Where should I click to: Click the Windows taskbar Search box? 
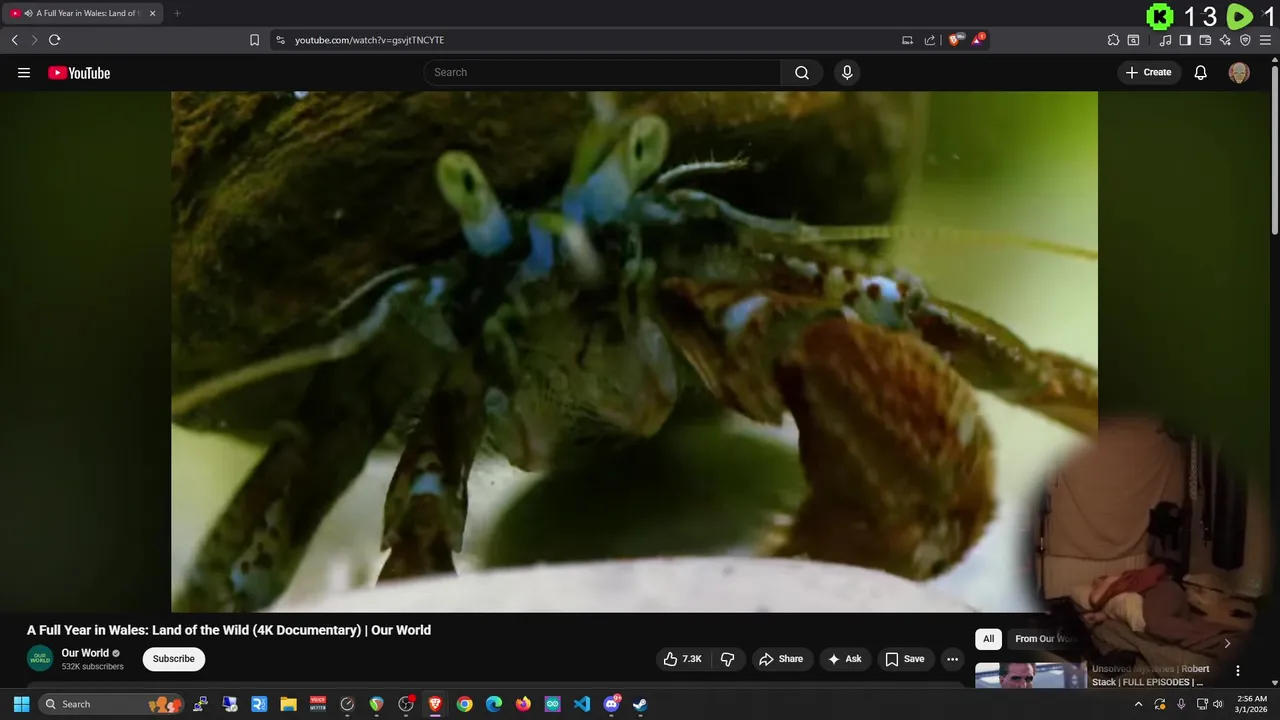(109, 704)
